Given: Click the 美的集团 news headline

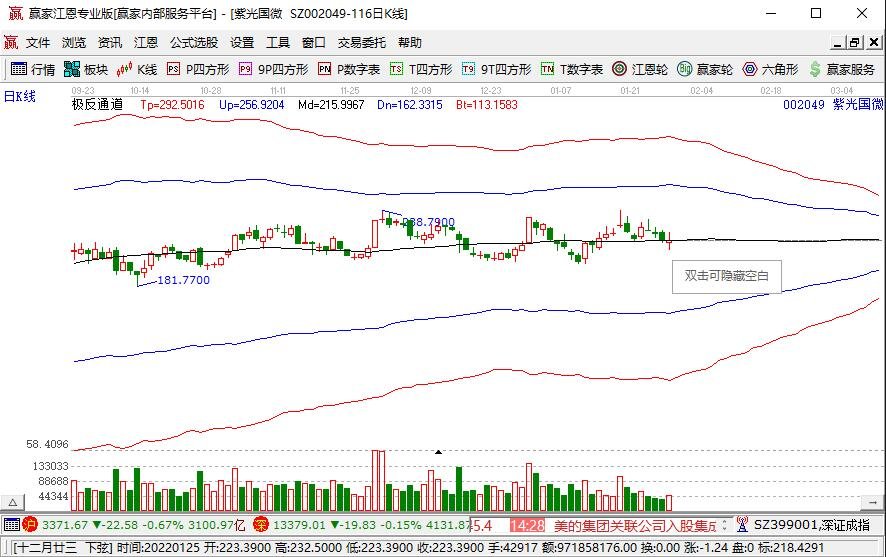Looking at the screenshot, I should pos(635,525).
